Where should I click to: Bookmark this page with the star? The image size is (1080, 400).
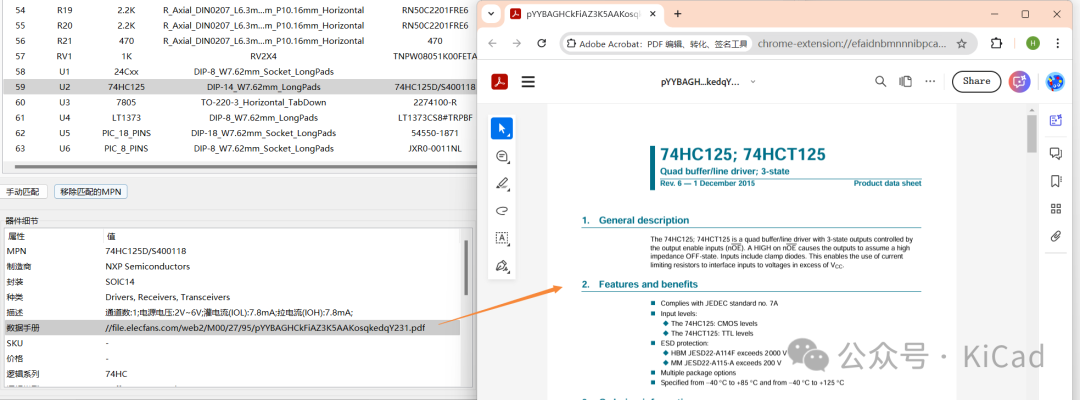962,43
